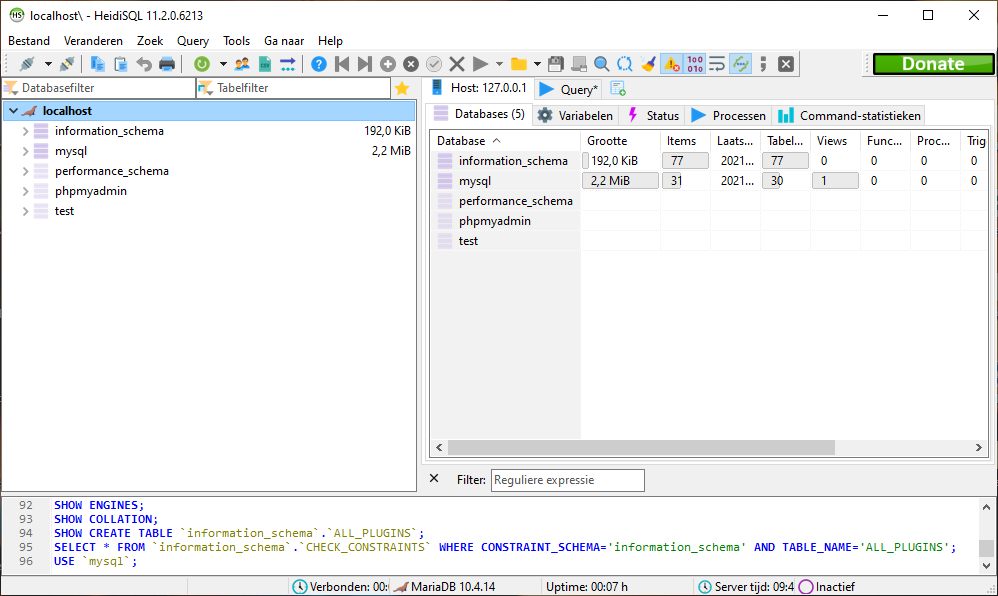Screen dimensions: 998x596
Task: Open the blue Help question mark
Action: (319, 64)
